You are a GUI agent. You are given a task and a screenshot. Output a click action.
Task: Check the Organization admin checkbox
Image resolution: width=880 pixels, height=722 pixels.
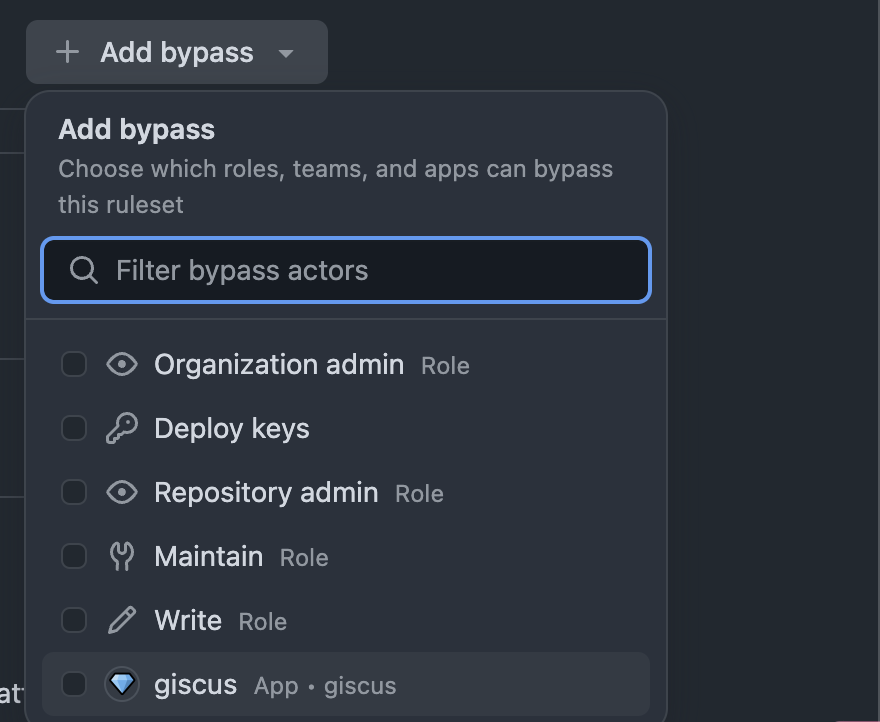tap(74, 364)
